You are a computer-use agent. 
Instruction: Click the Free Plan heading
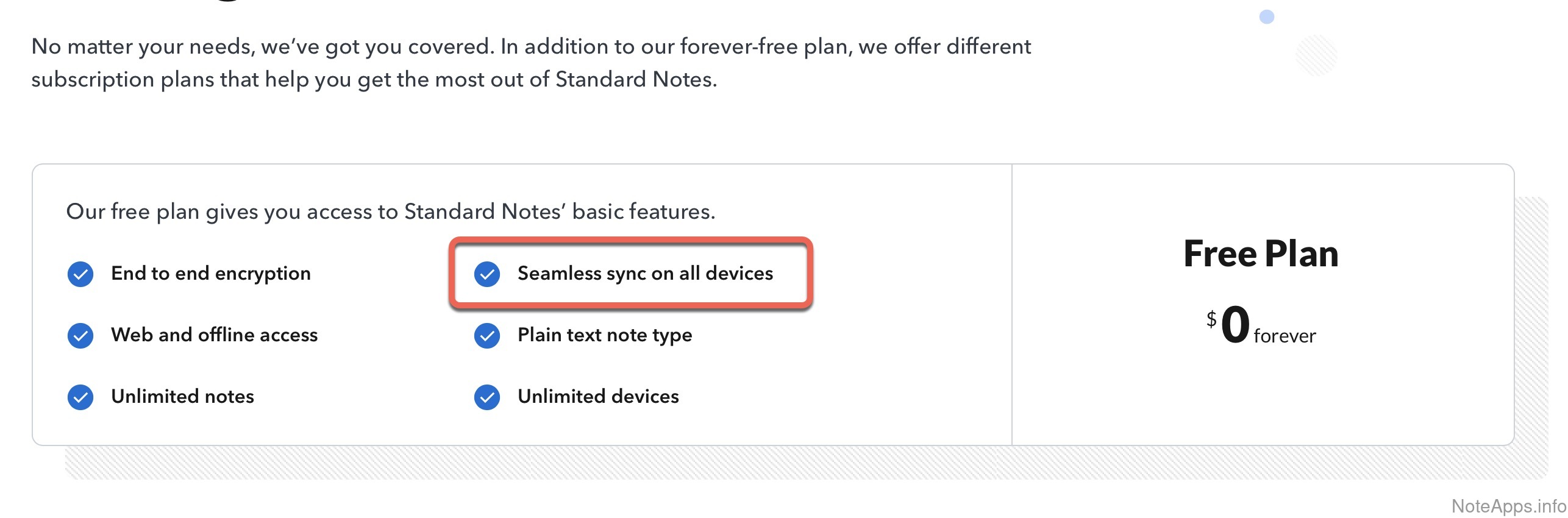(1261, 254)
